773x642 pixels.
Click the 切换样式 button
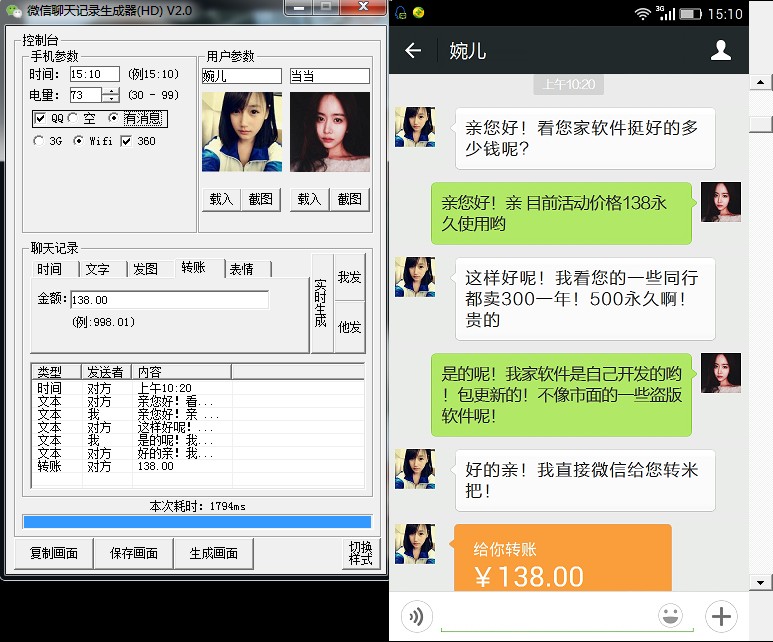click(x=360, y=553)
